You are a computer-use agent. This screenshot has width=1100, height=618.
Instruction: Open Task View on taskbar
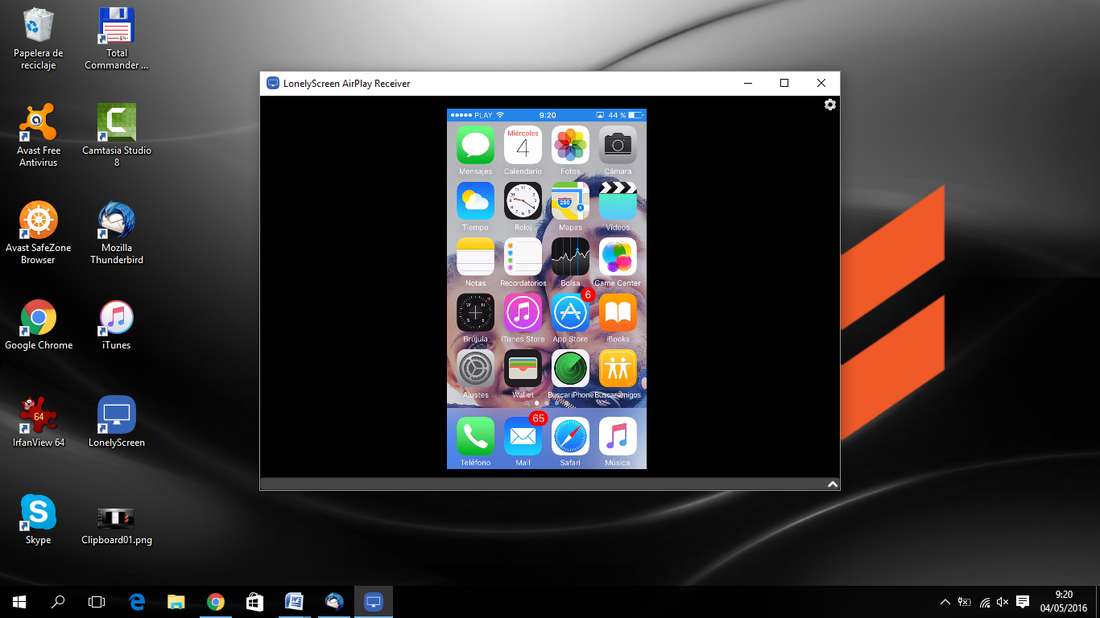(x=97, y=602)
